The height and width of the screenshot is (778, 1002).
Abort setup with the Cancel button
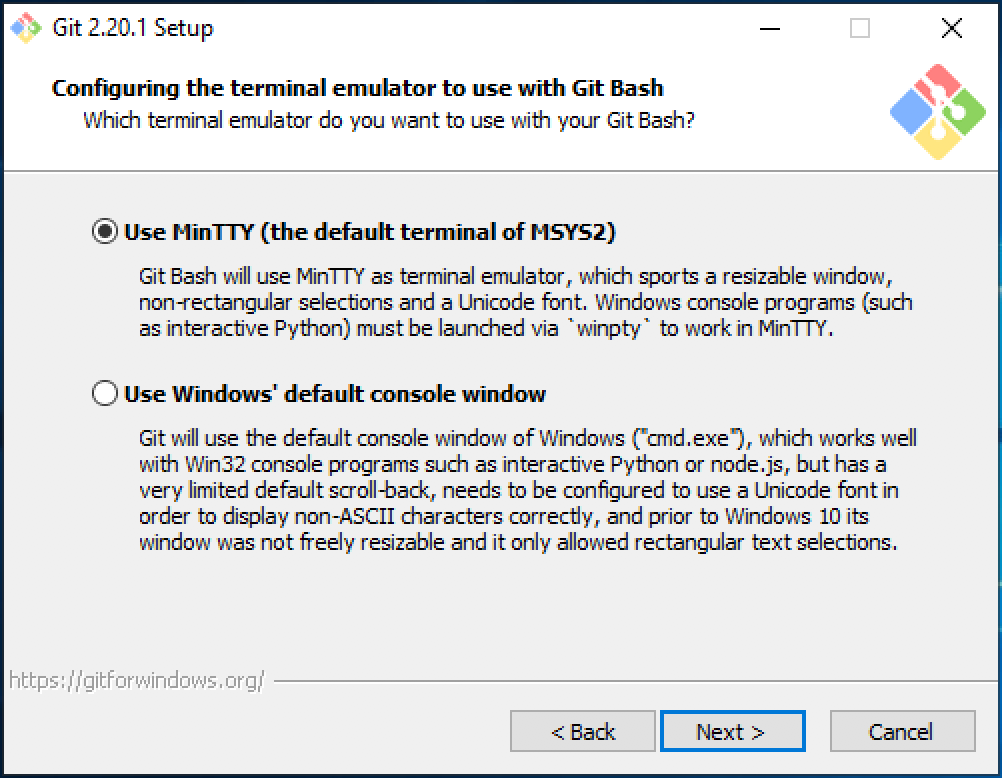click(x=902, y=732)
